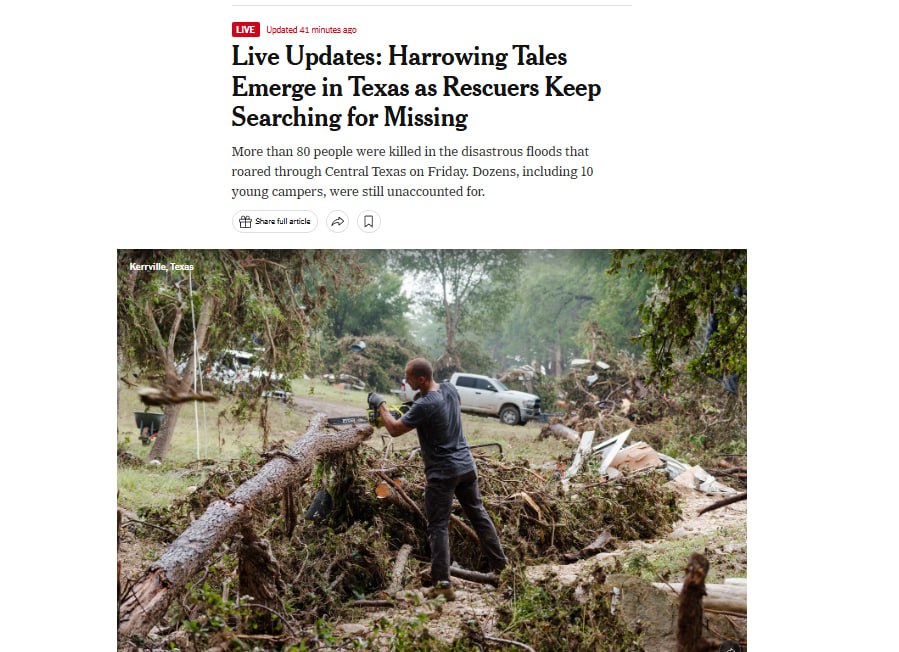Screen dimensions: 899x652
Task: Open share options via curved arrow icon
Action: click(338, 222)
